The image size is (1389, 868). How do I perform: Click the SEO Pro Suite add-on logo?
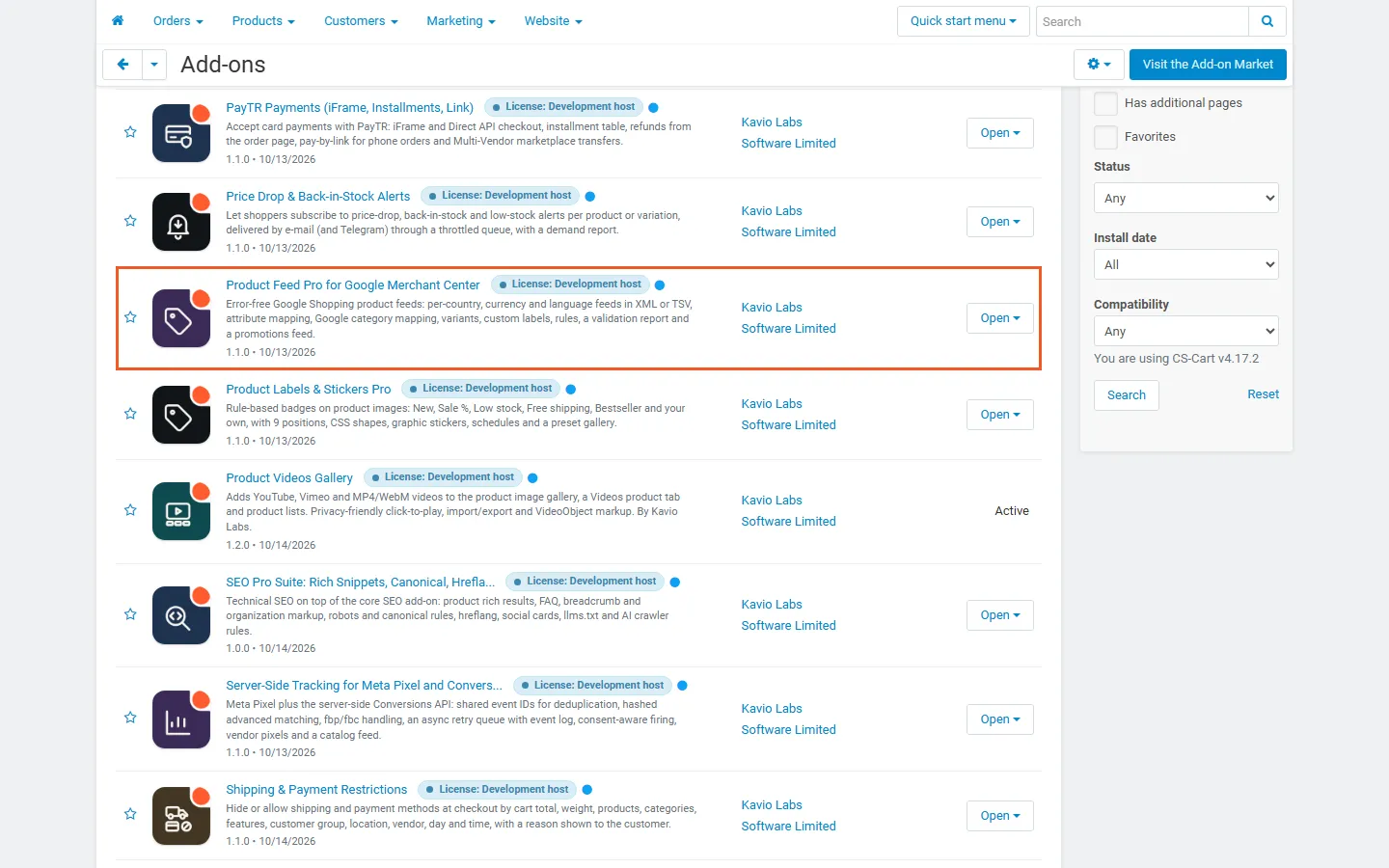click(x=181, y=615)
